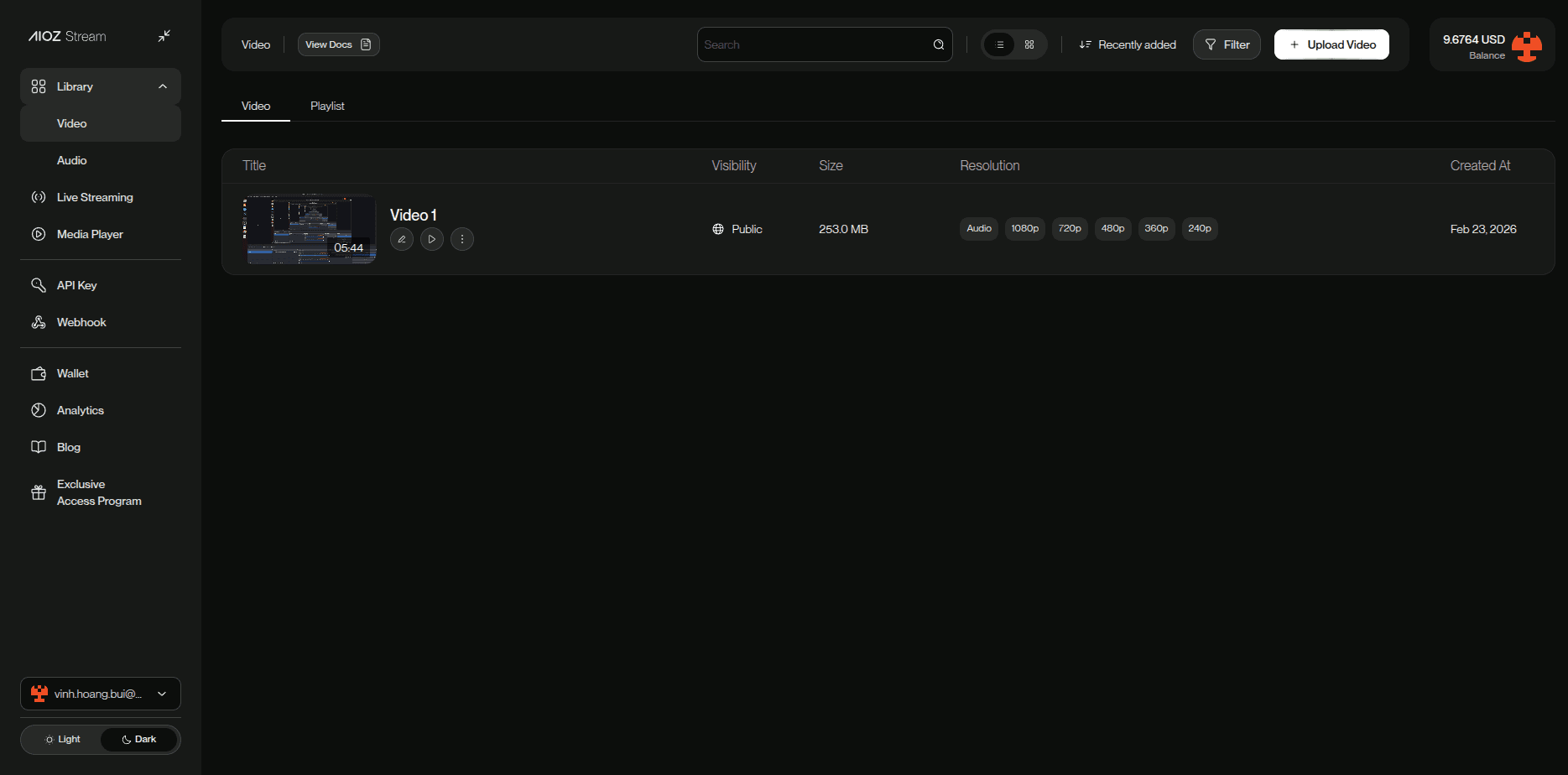Collapse the sidebar with the shrink icon
Screen dimensions: 1568x775
point(164,36)
